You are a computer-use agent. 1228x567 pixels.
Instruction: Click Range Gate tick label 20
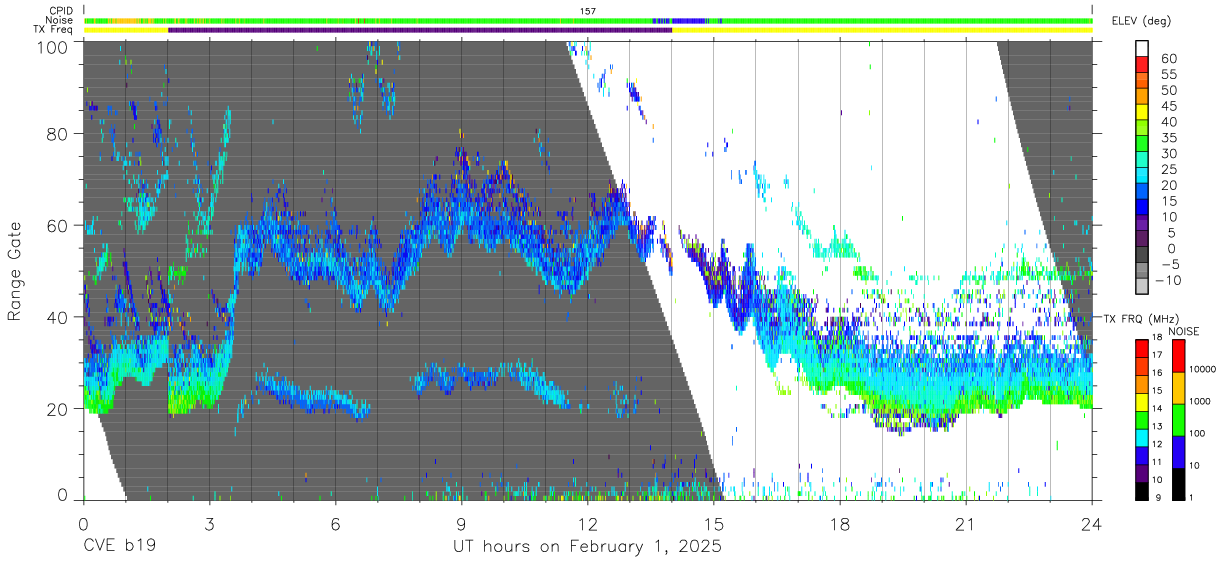[59, 409]
